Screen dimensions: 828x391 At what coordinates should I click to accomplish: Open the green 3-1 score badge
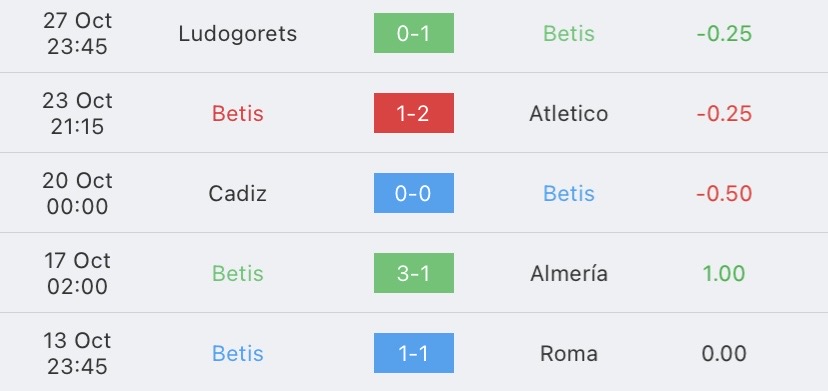coord(413,273)
